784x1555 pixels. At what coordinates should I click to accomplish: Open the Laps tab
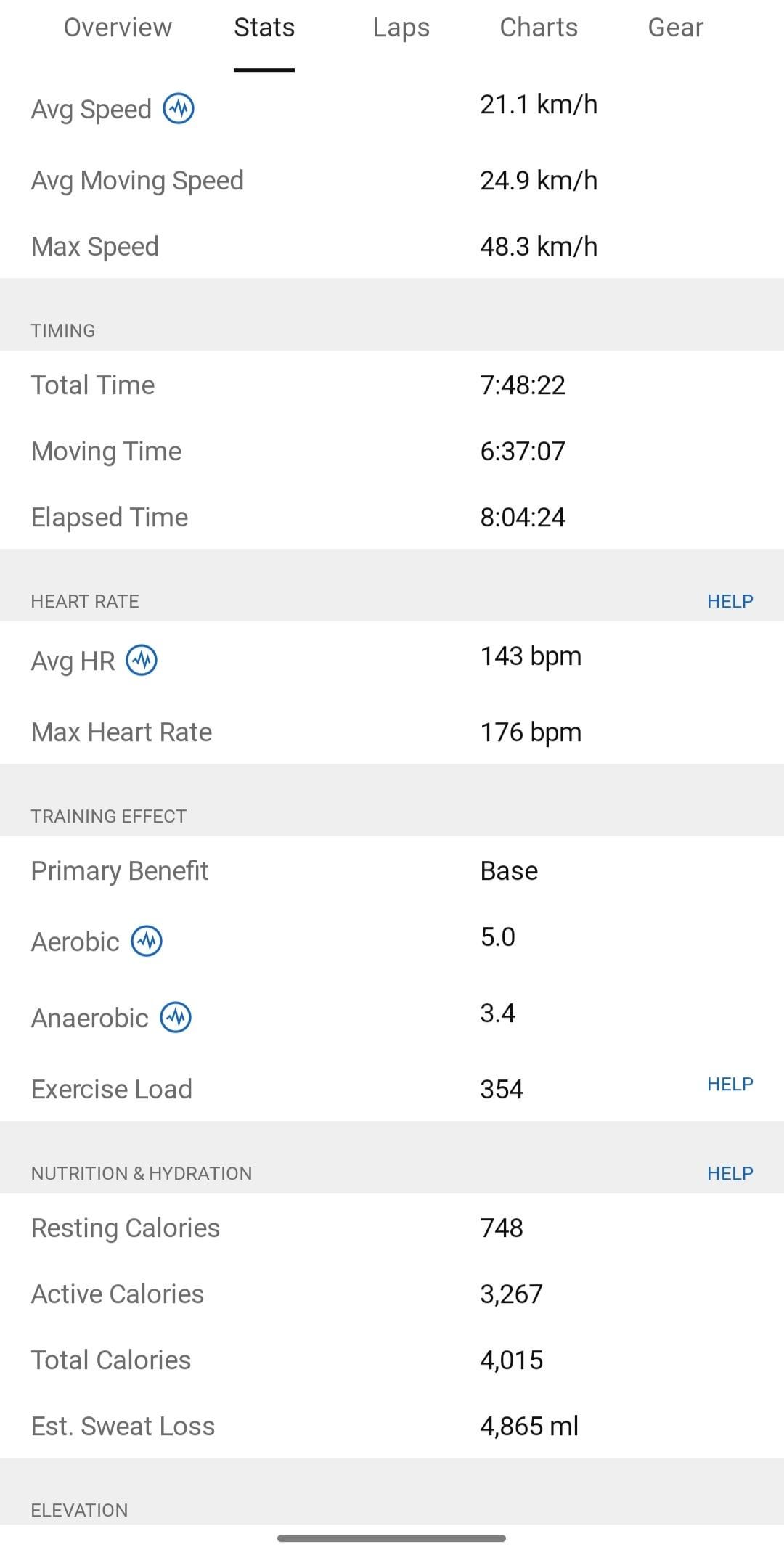[x=401, y=28]
